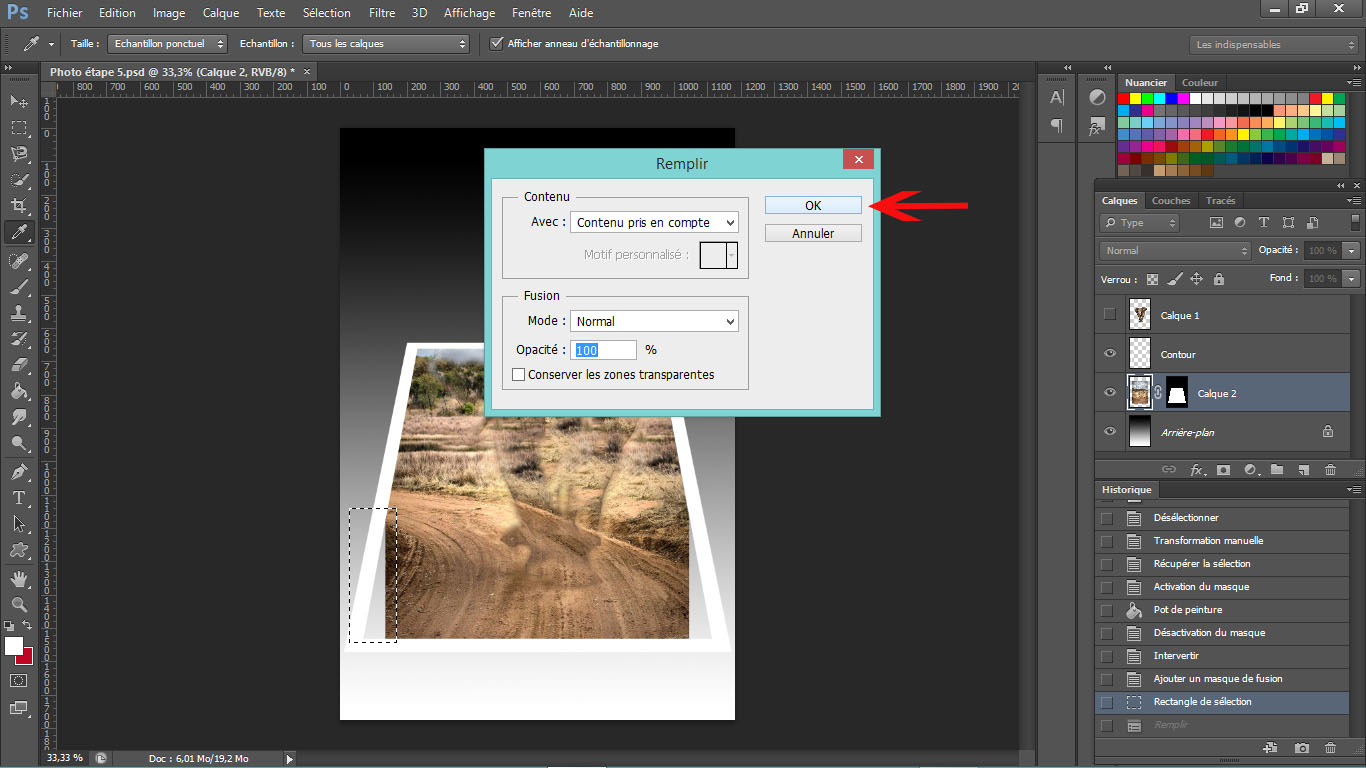1366x768 pixels.
Task: Uncheck Afficher anneau d'échantillonnage
Action: click(x=497, y=43)
